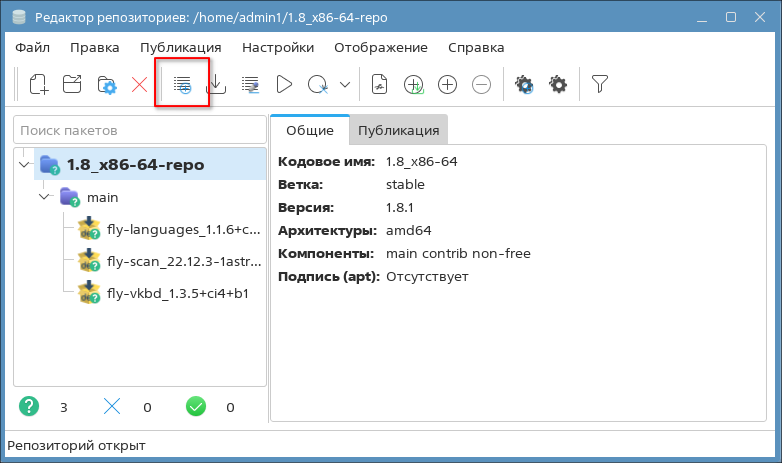This screenshot has height=463, width=782.
Task: Click the red X delete icon in toolbar
Action: (x=139, y=85)
